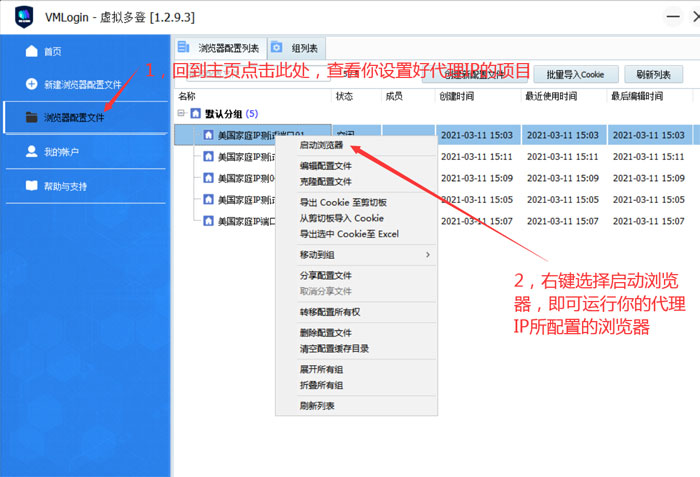The image size is (700, 477).
Task: Click the 刷新列表 toolbar button
Action: (x=654, y=75)
